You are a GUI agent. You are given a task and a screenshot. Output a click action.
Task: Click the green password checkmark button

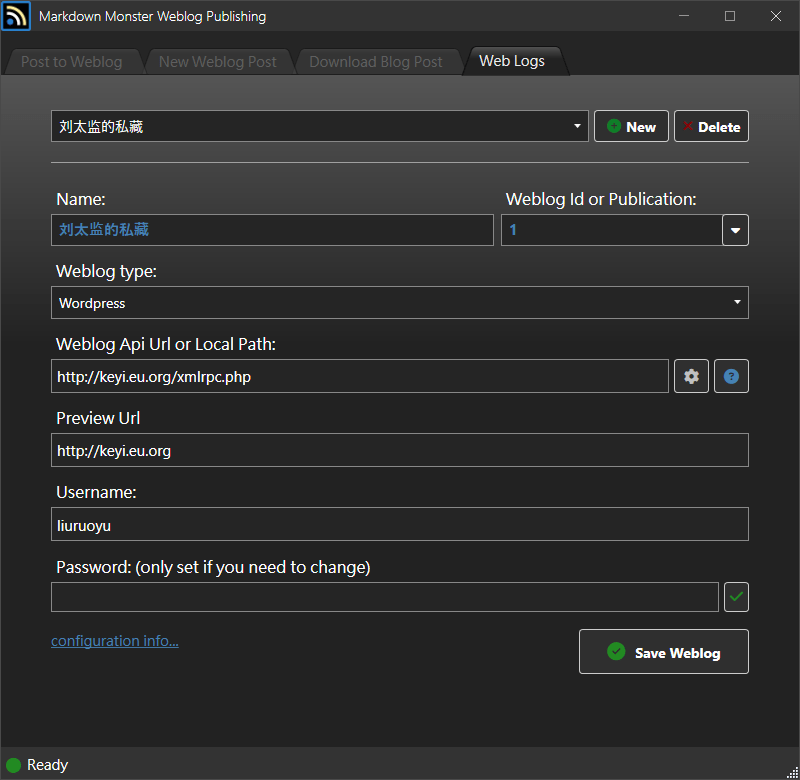pos(736,596)
